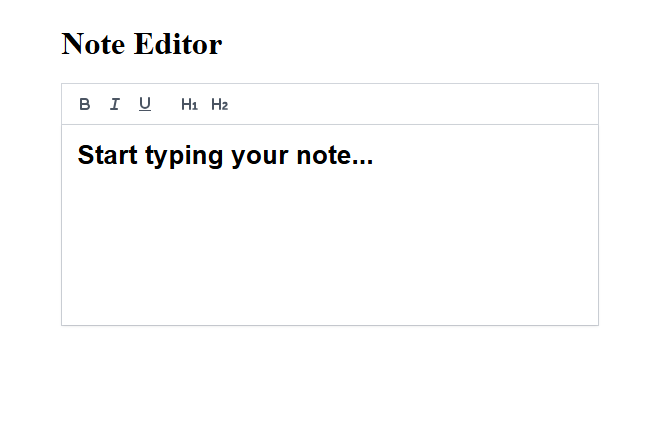Viewport: 659px width, 445px height.
Task: Put the caret on the word 'Start'
Action: click(x=107, y=155)
